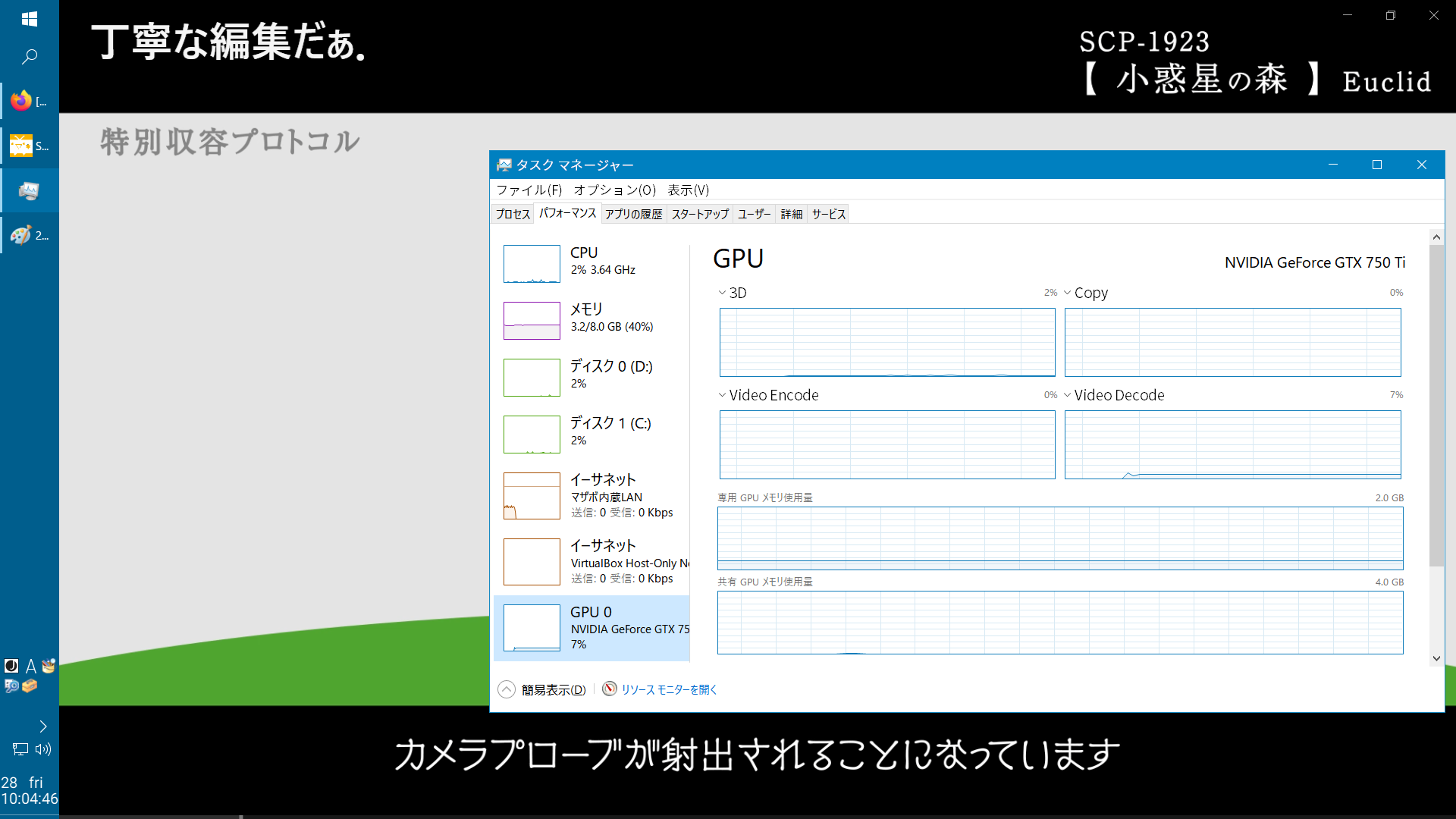Collapse the 3D graph section
Image resolution: width=1456 pixels, height=819 pixels.
click(x=721, y=292)
